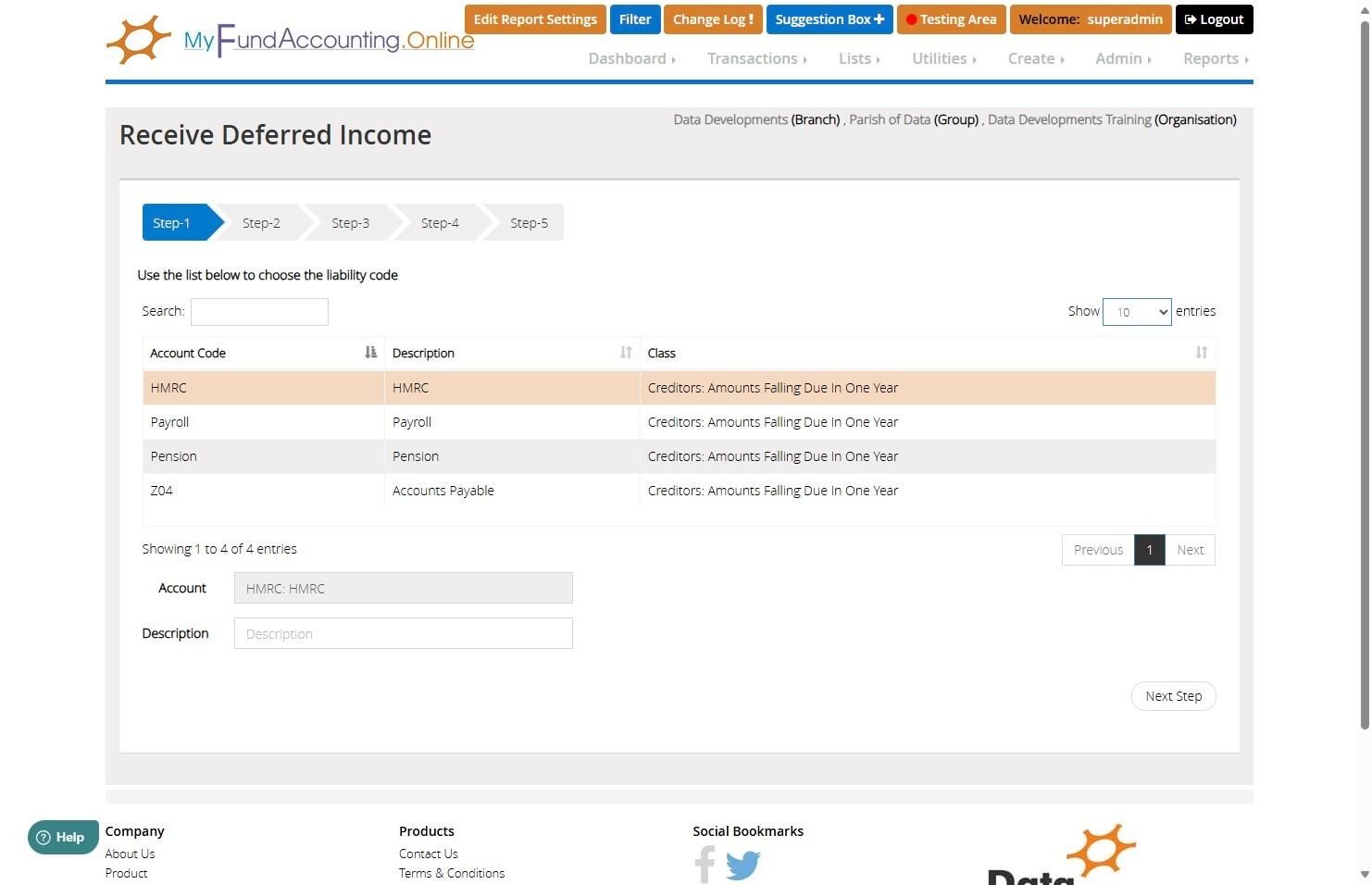Click the Next Step button

[x=1173, y=696]
